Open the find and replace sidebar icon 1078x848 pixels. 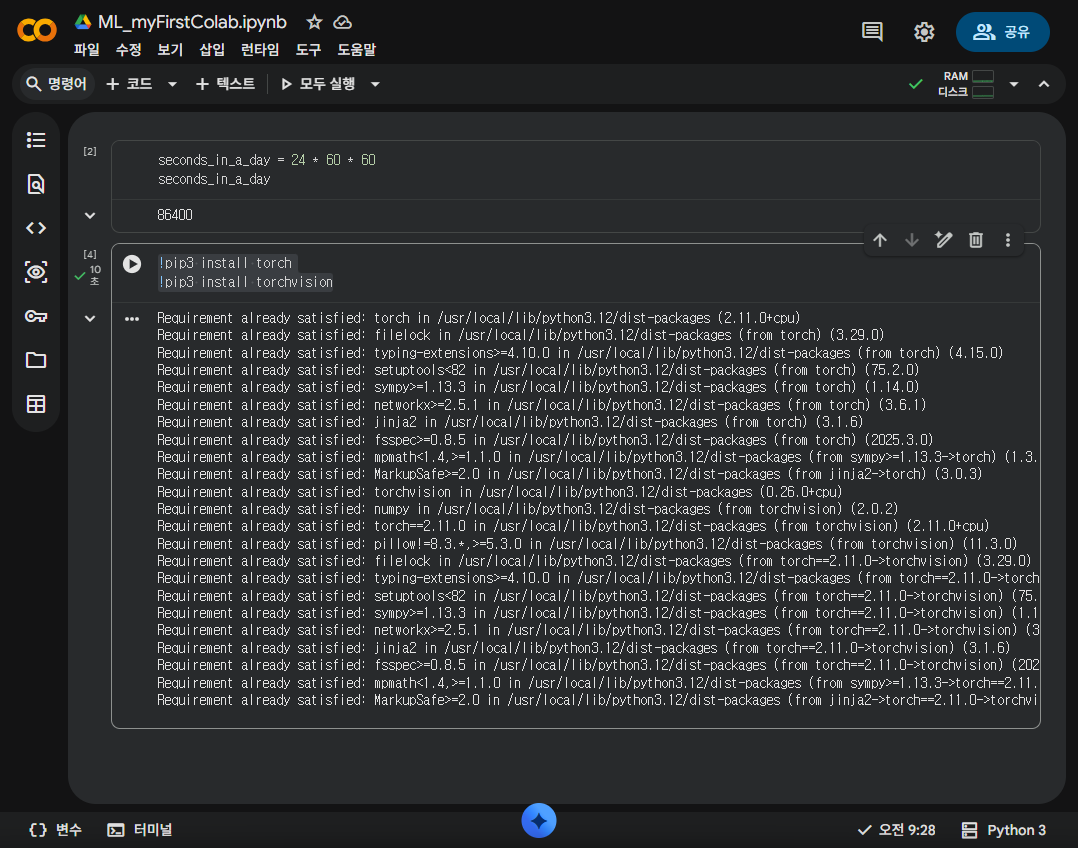point(36,184)
